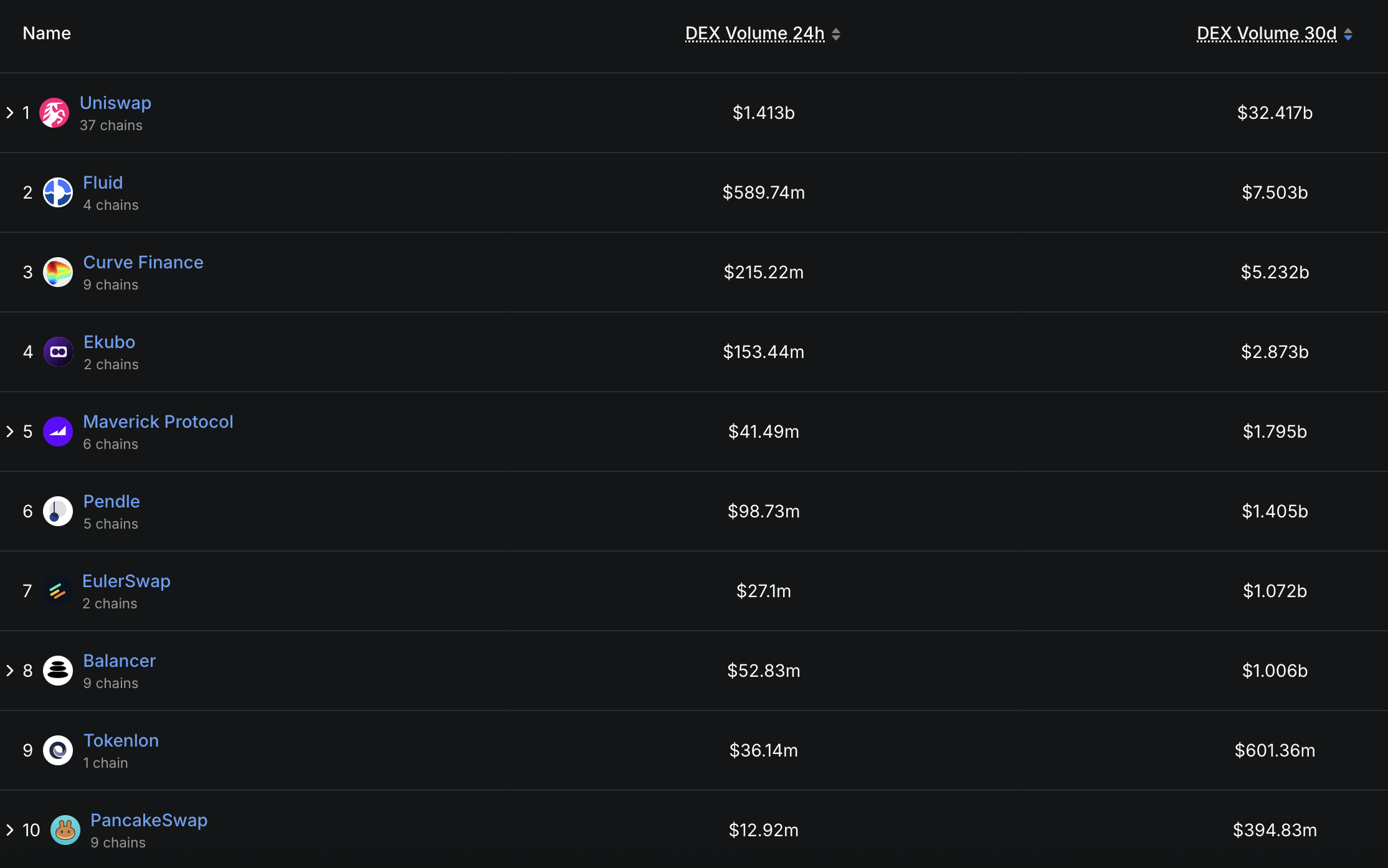Expand the Balancer row chevron

(9, 670)
